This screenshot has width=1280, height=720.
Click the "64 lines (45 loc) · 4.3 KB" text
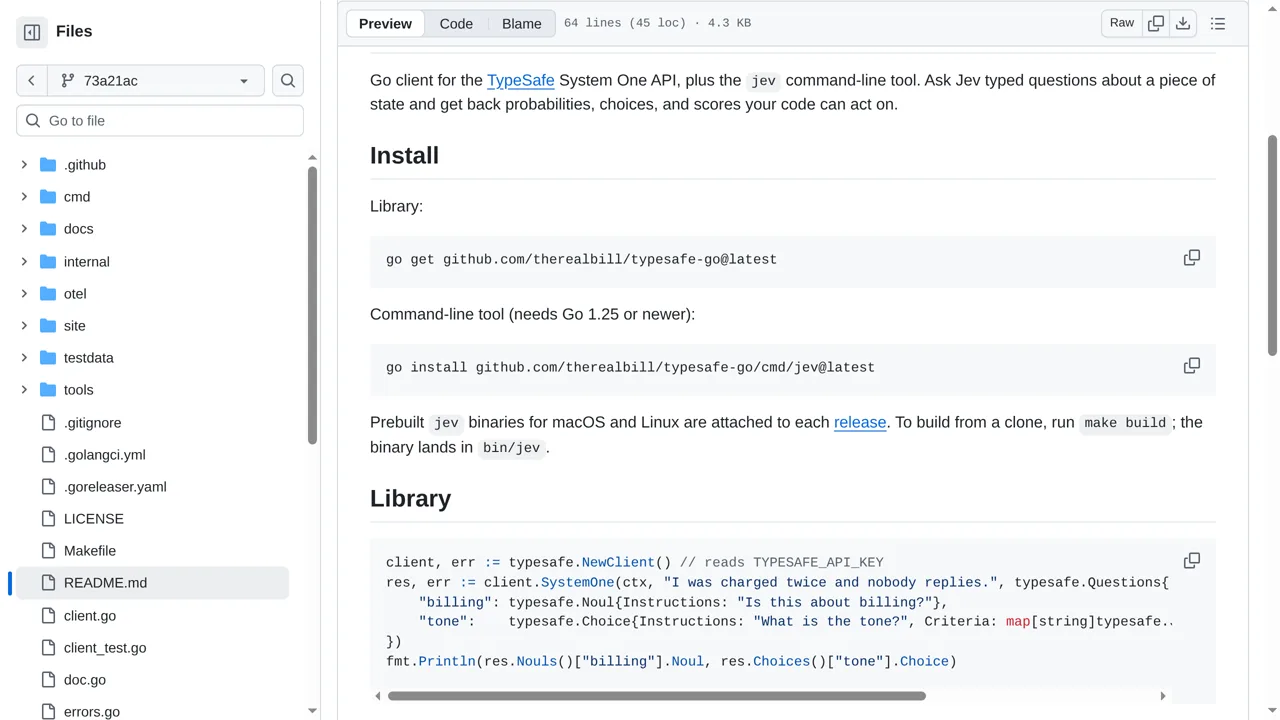[x=657, y=23]
